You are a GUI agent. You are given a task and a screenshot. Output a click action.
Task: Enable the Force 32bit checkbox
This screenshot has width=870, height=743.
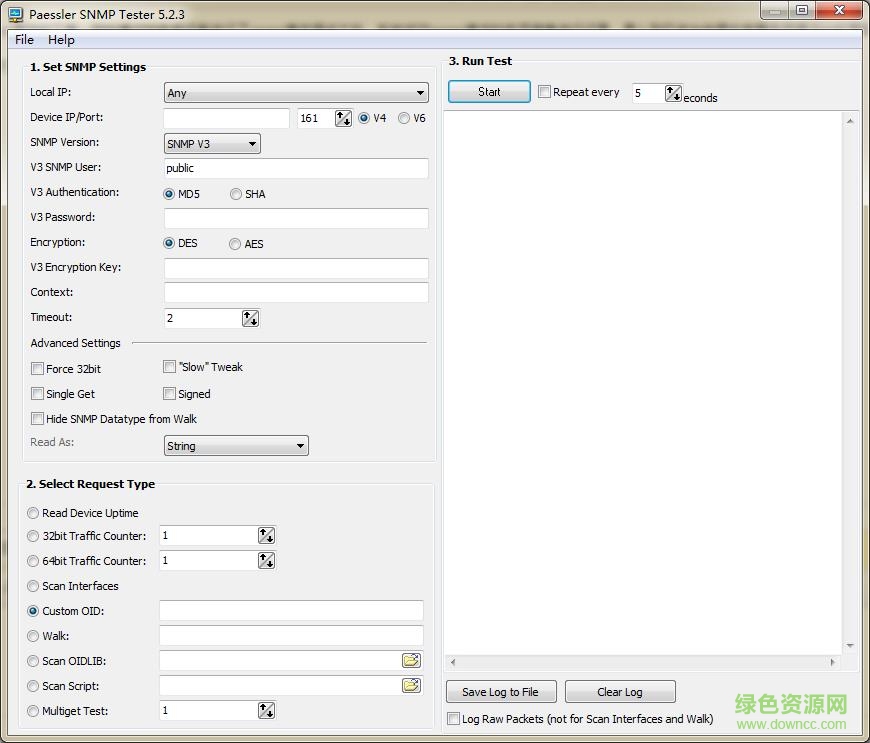[37, 368]
